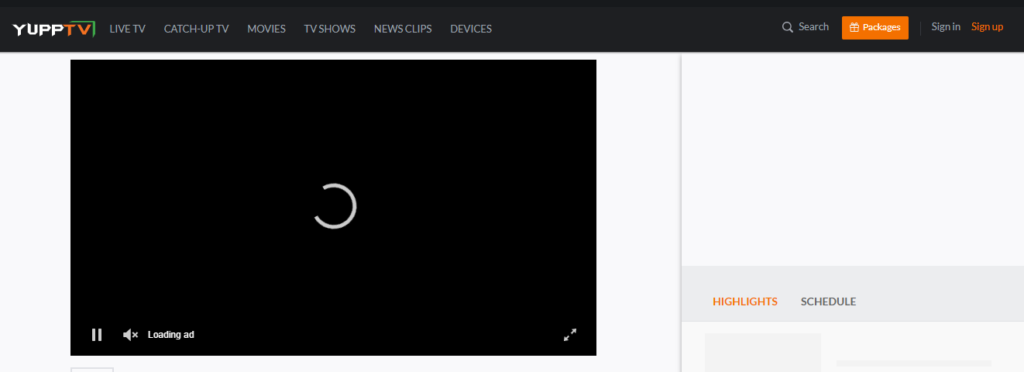Unmute the player with the speaker icon

coord(131,335)
